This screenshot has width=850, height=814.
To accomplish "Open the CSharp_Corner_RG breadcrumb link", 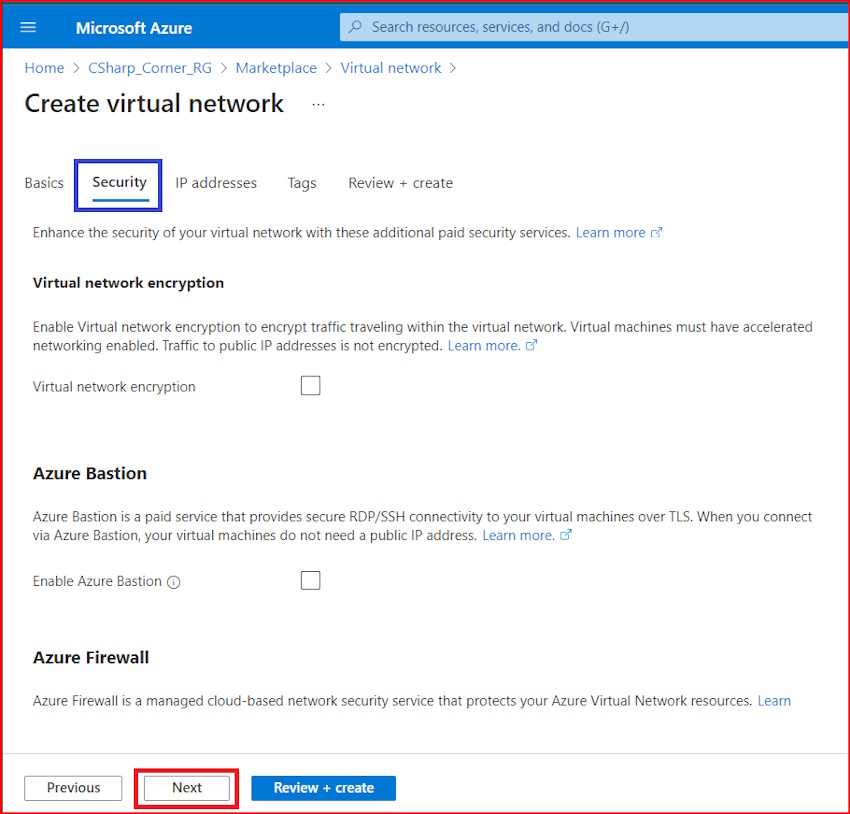I will [x=150, y=67].
